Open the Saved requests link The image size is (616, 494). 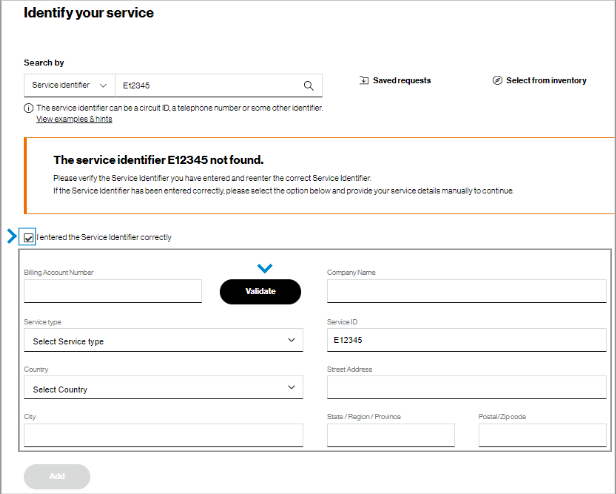(x=401, y=80)
